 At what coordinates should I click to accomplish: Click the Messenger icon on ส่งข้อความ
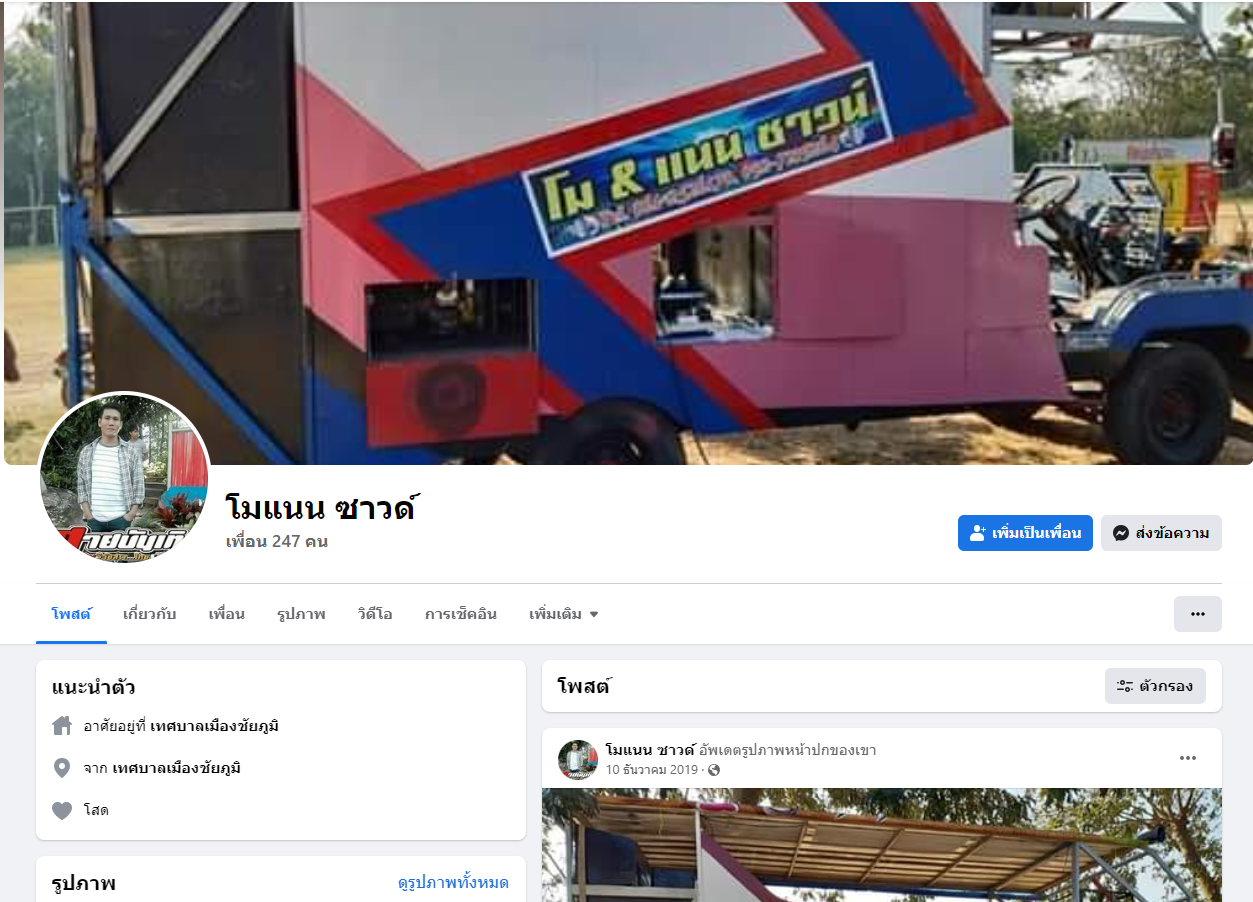coord(1122,533)
